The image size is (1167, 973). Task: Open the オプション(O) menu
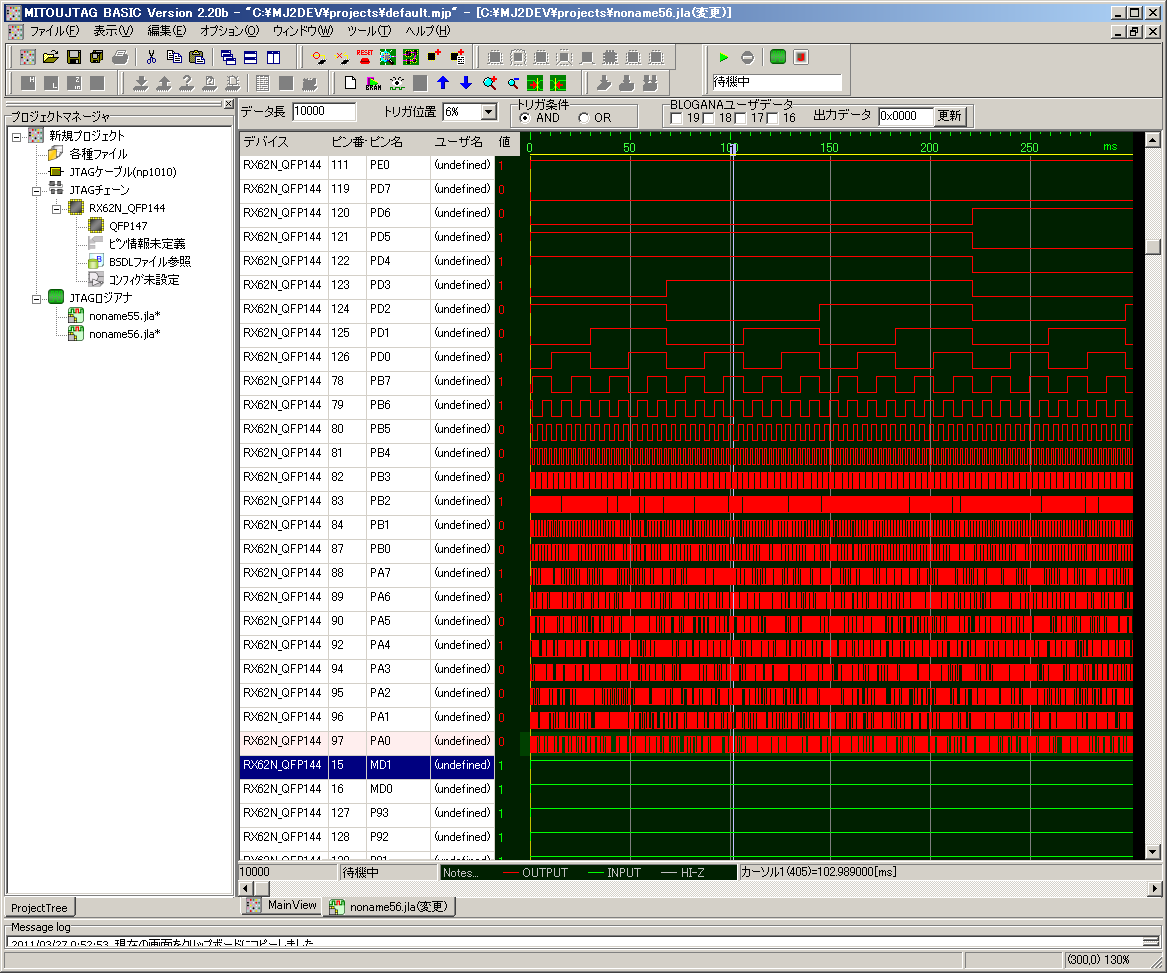(228, 31)
